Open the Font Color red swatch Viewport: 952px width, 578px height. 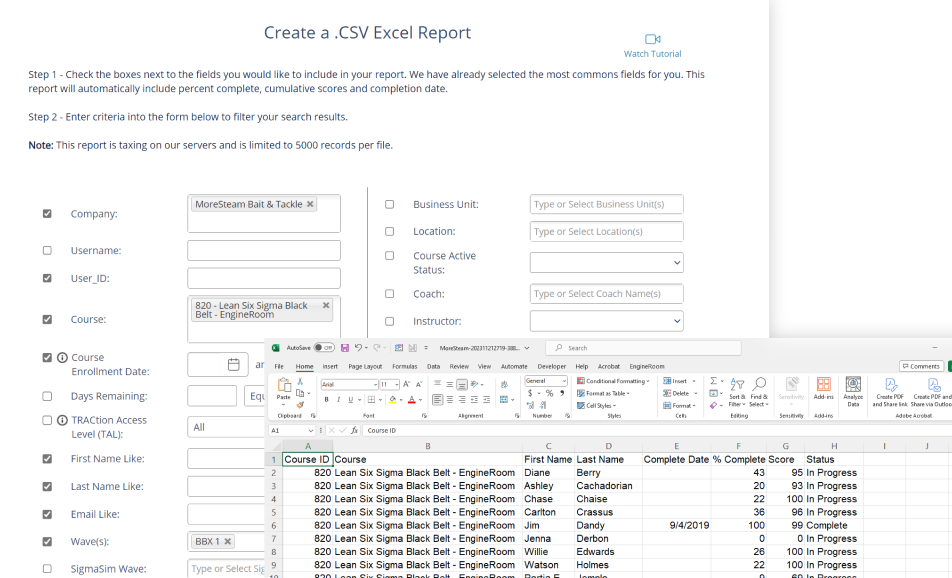click(x=412, y=400)
